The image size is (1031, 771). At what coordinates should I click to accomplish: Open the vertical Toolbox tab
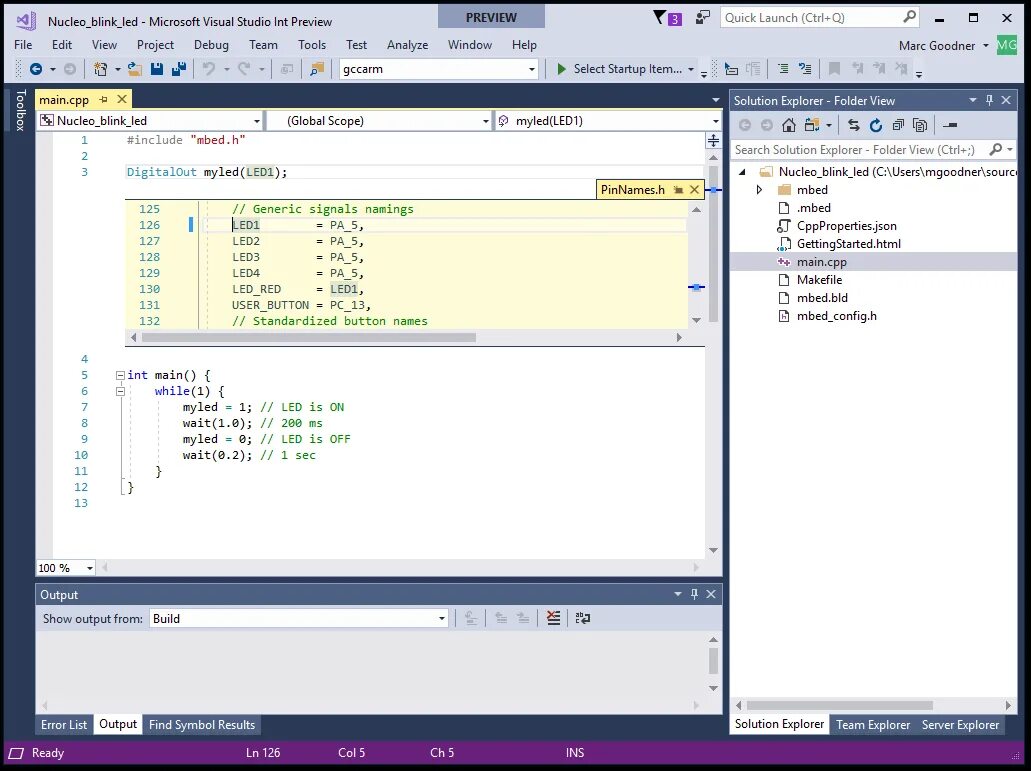[x=20, y=110]
